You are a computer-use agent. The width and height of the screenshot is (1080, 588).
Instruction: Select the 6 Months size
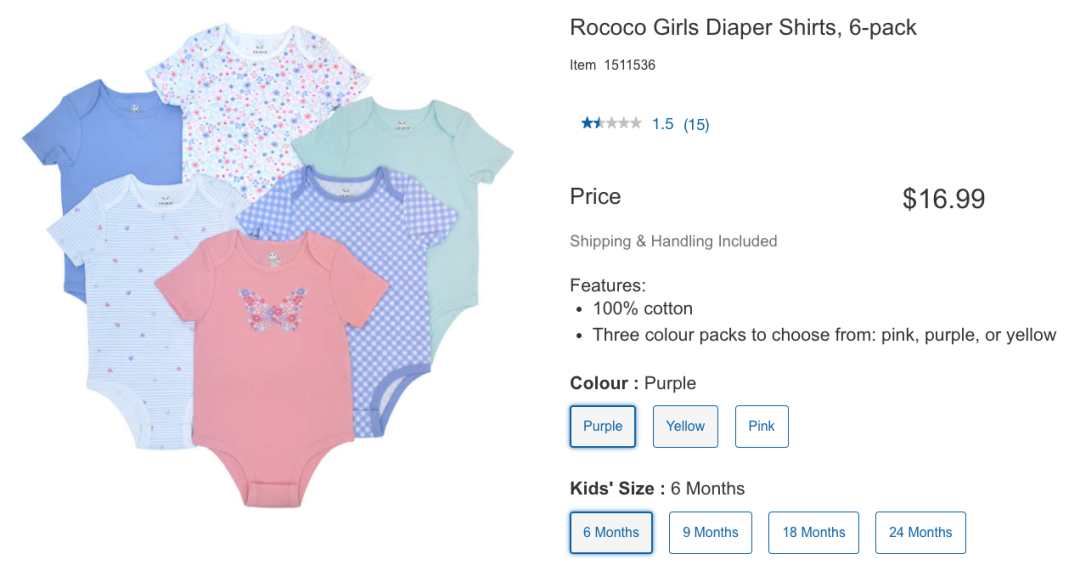tap(611, 532)
